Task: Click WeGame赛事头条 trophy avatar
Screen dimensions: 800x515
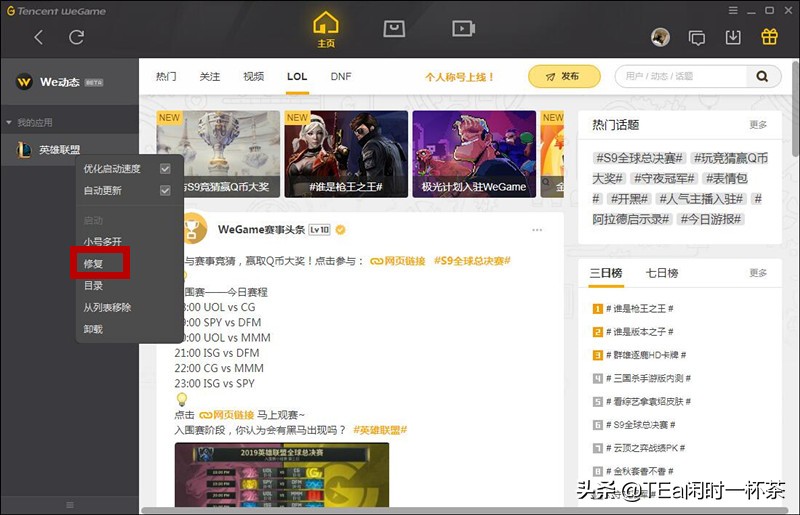Action: [x=193, y=229]
